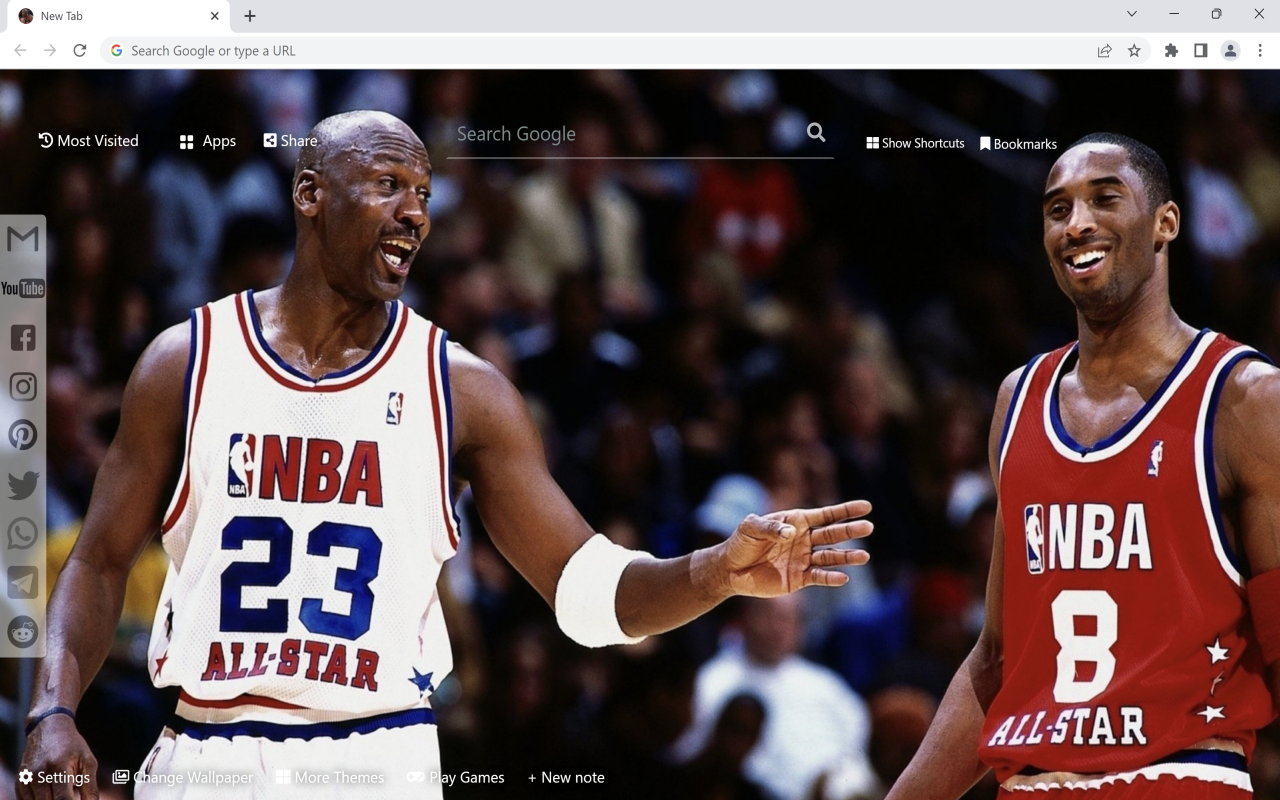
Task: Close the New Tab tab
Action: click(x=214, y=16)
